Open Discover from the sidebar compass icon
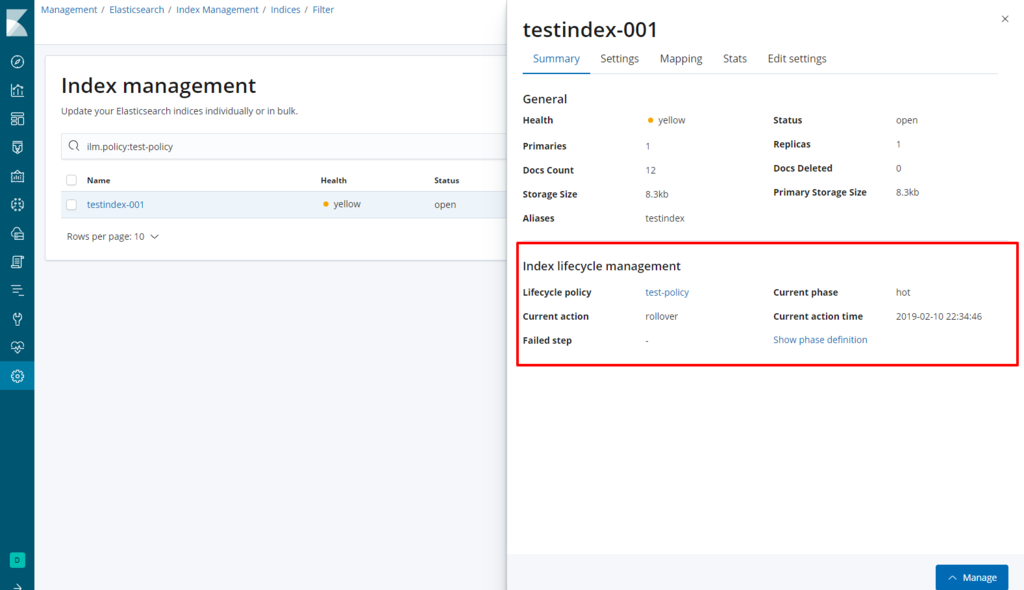 point(18,61)
